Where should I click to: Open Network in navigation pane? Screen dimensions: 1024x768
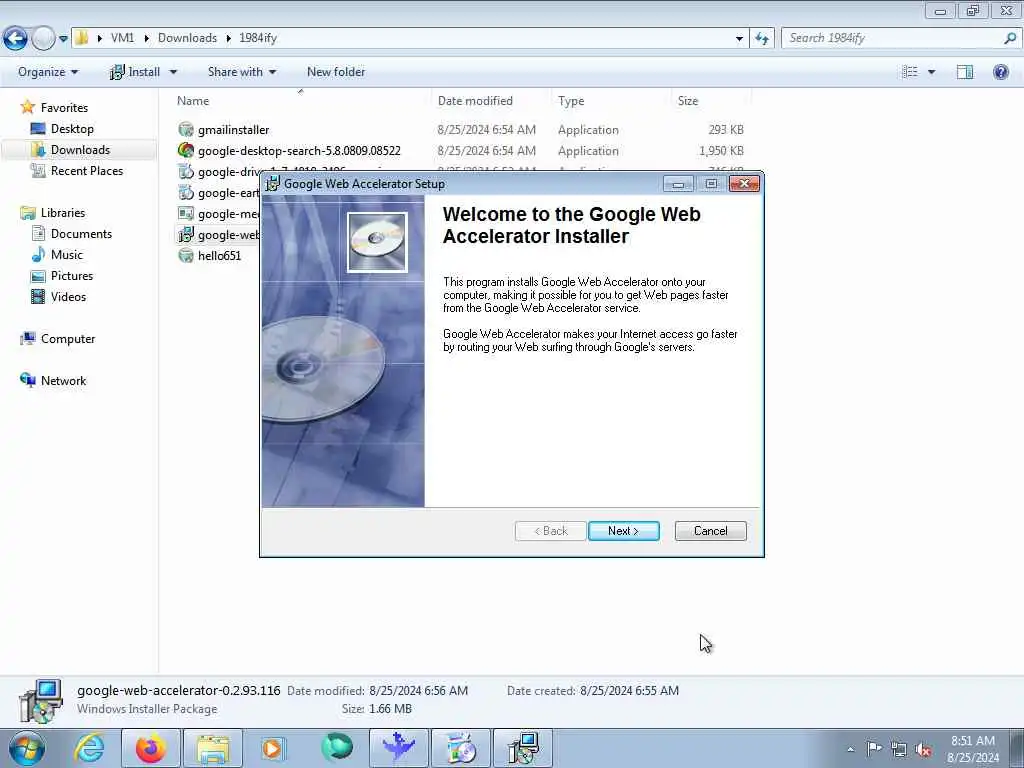(x=63, y=380)
